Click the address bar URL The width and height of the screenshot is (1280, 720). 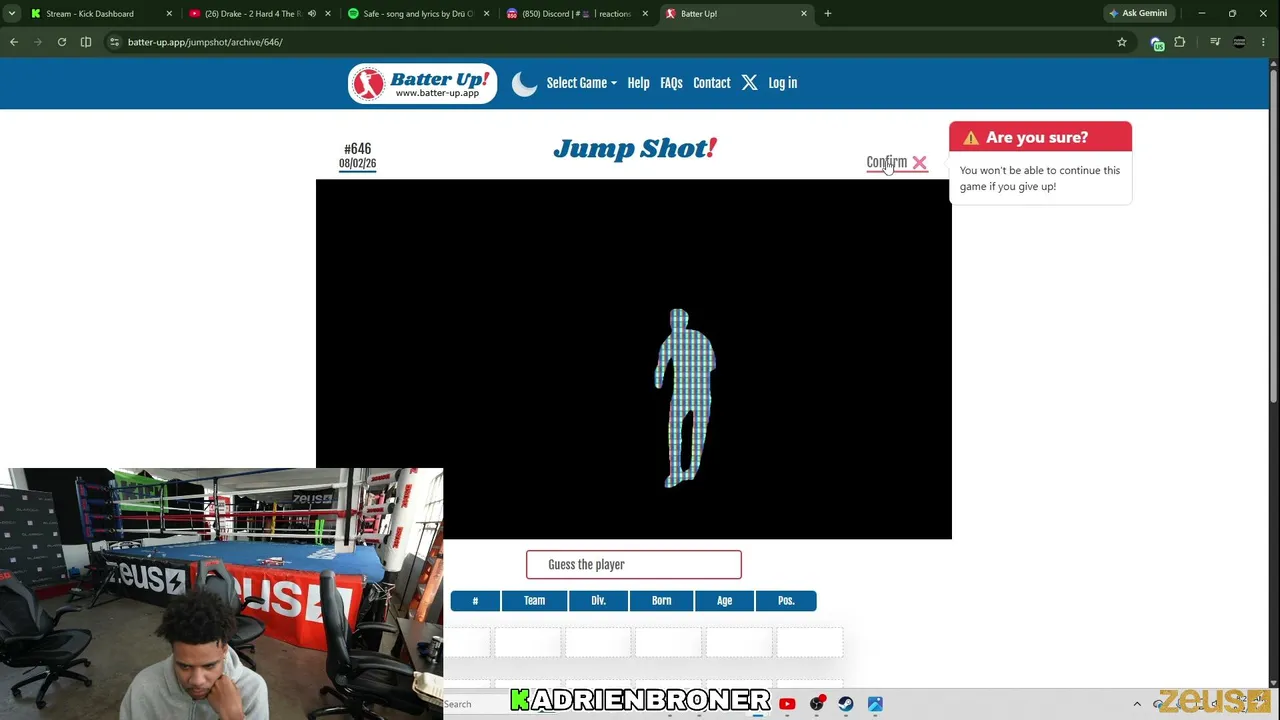tap(205, 42)
